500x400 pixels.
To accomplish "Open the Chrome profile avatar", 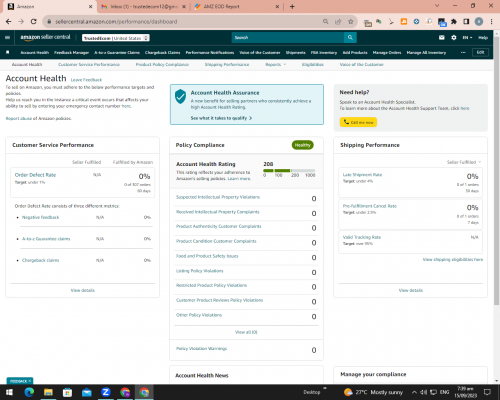I will (479, 21).
